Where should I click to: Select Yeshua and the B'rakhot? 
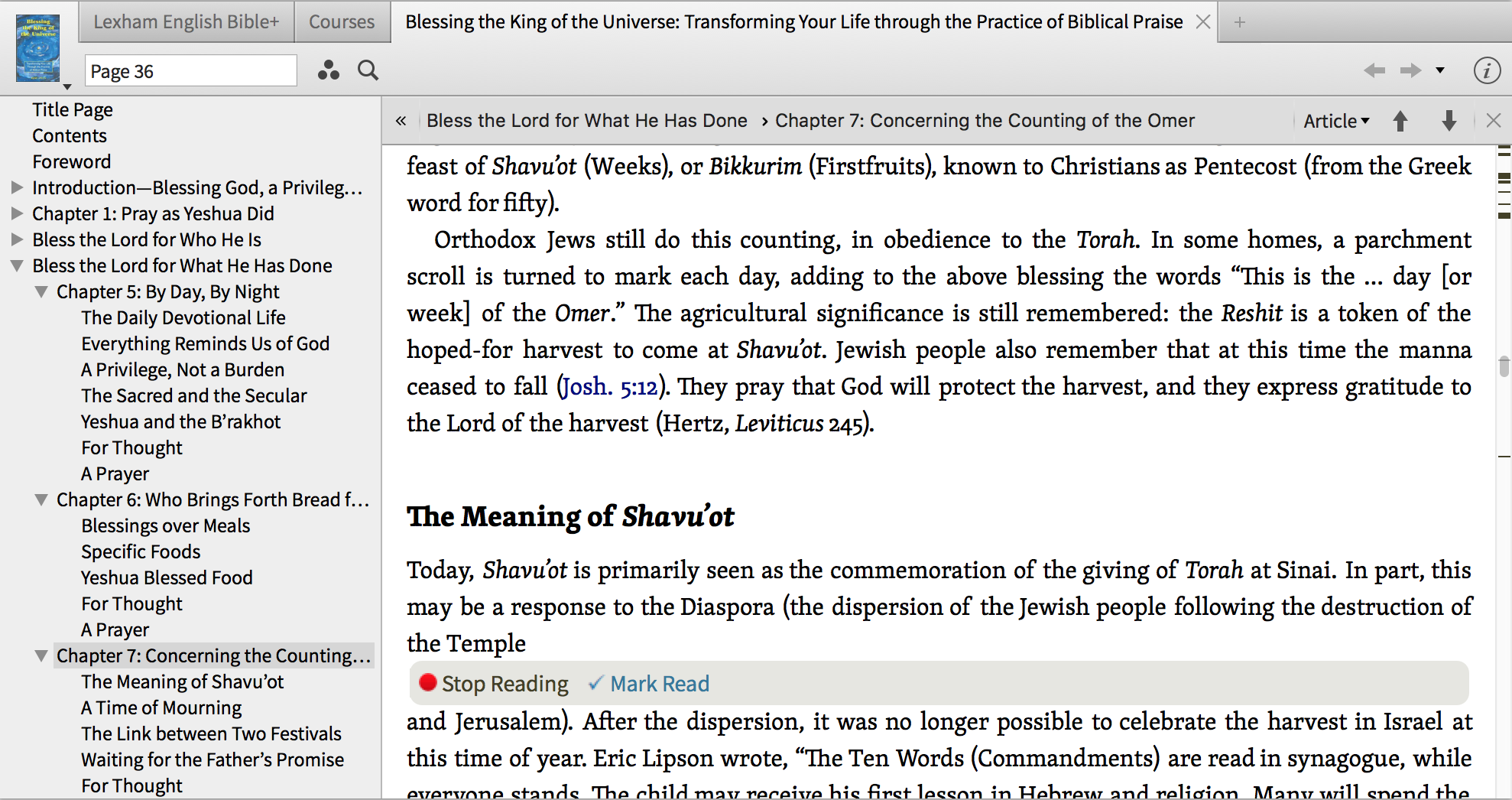[x=181, y=421]
